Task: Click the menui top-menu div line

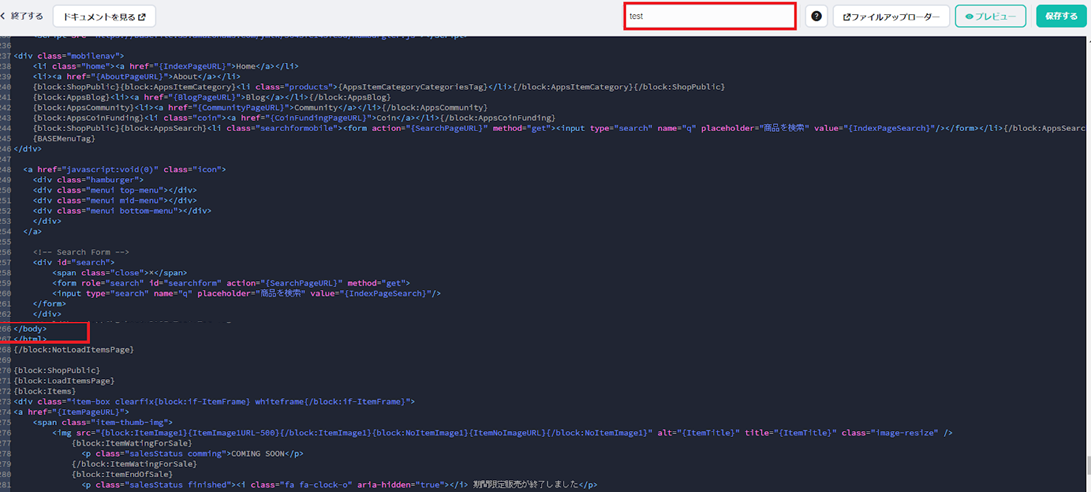Action: pyautogui.click(x=115, y=190)
